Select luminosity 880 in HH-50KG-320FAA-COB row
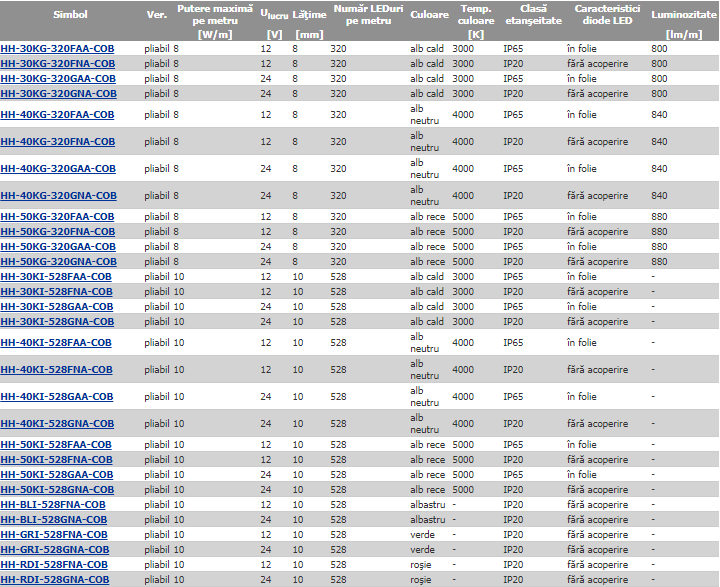The width and height of the screenshot is (720, 587). (659, 217)
